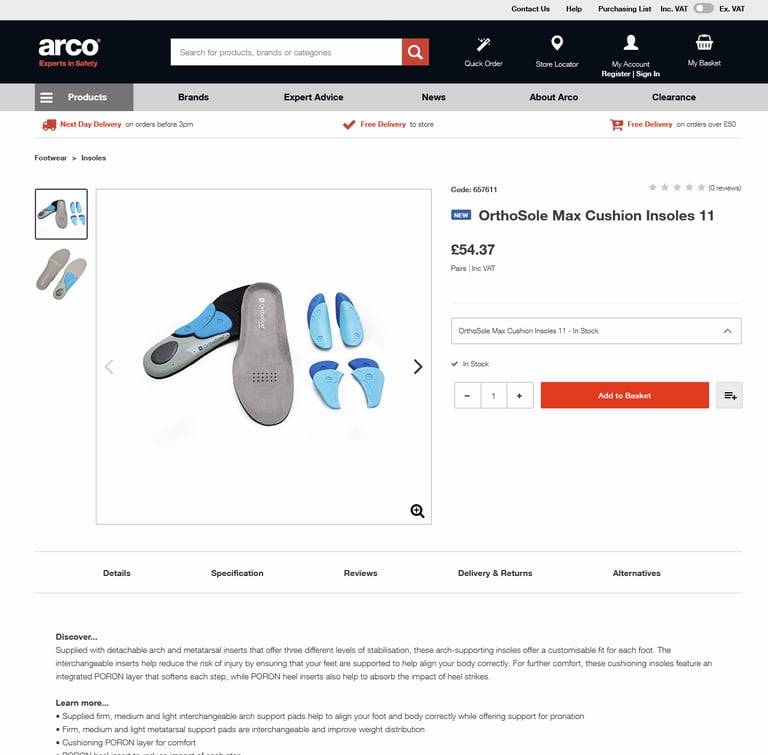768x755 pixels.
Task: Click the image zoom magnifier icon
Action: 417,511
